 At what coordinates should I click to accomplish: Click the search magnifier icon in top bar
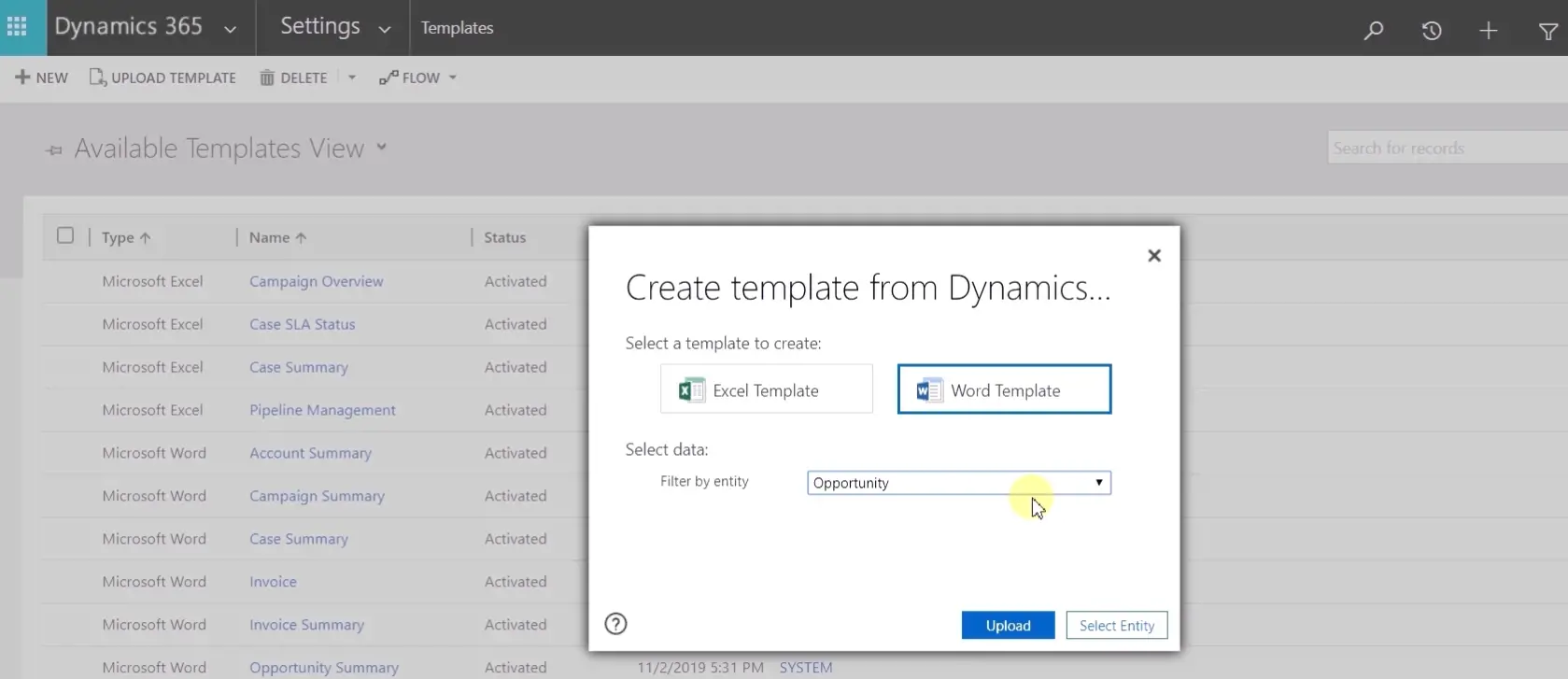point(1373,30)
